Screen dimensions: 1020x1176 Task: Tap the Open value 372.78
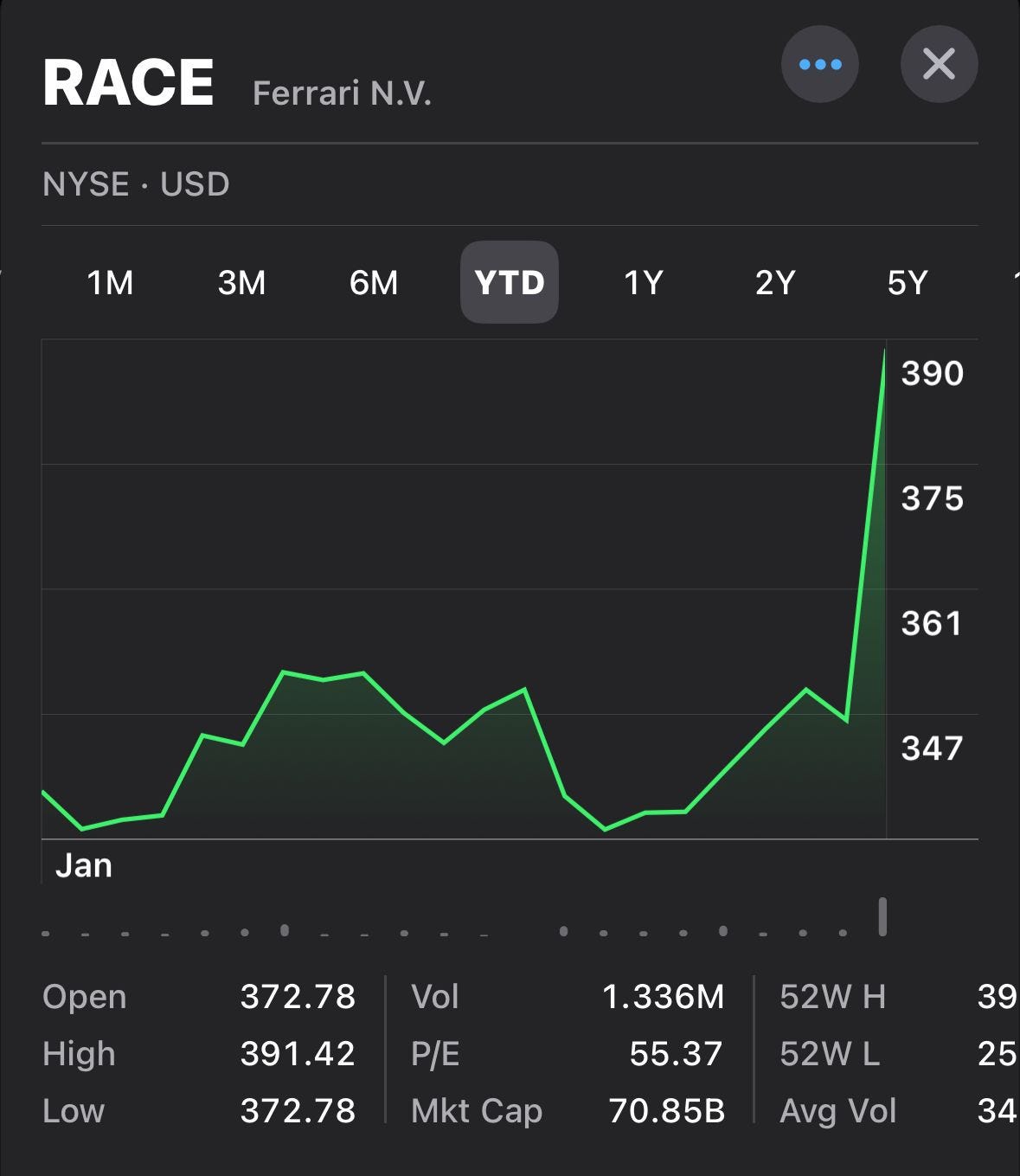tap(298, 997)
